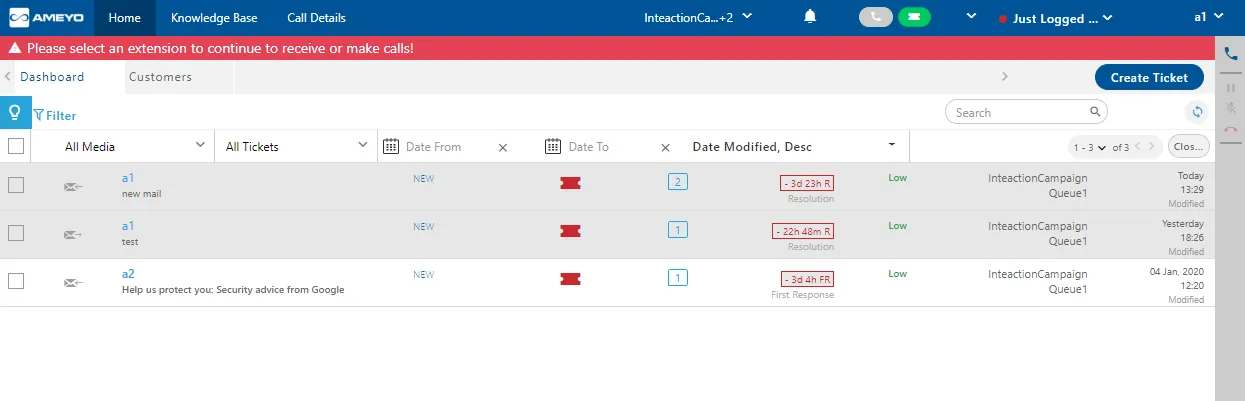Click the red ticket icon on 'new mail' row
This screenshot has width=1245, height=401.
[x=571, y=183]
